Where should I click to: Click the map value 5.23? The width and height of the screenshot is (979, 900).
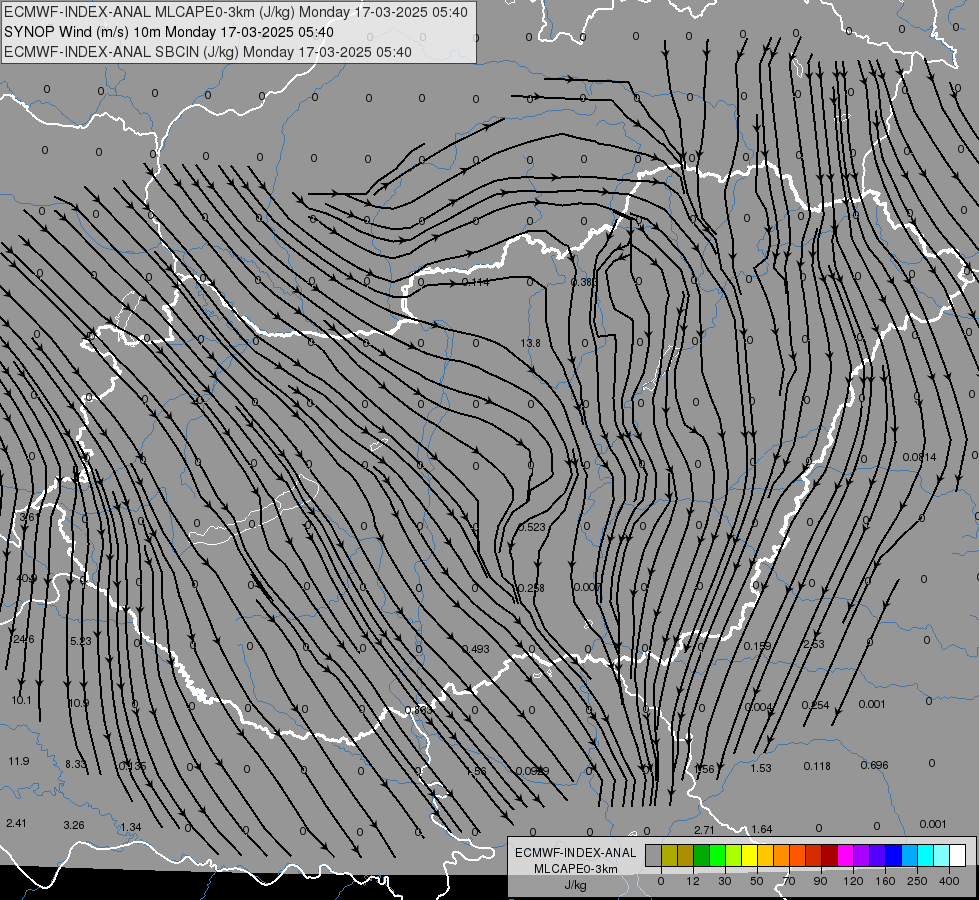click(x=81, y=641)
